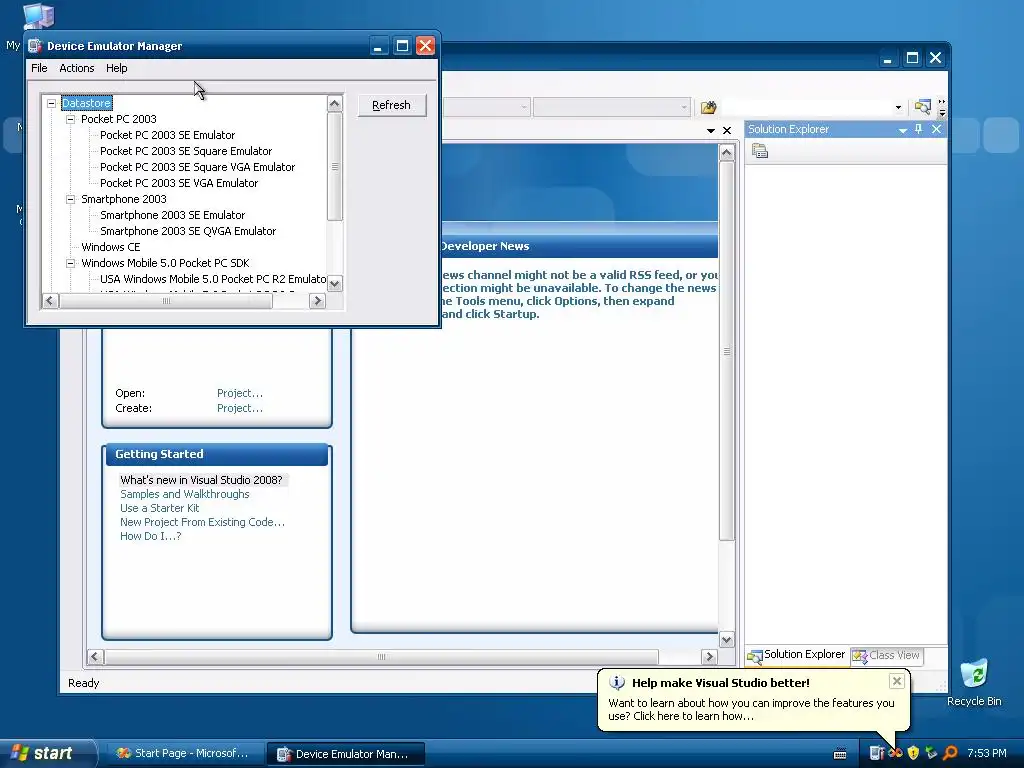Close the Solution Explorer panel
Screen dimensions: 1024x768
click(x=936, y=129)
